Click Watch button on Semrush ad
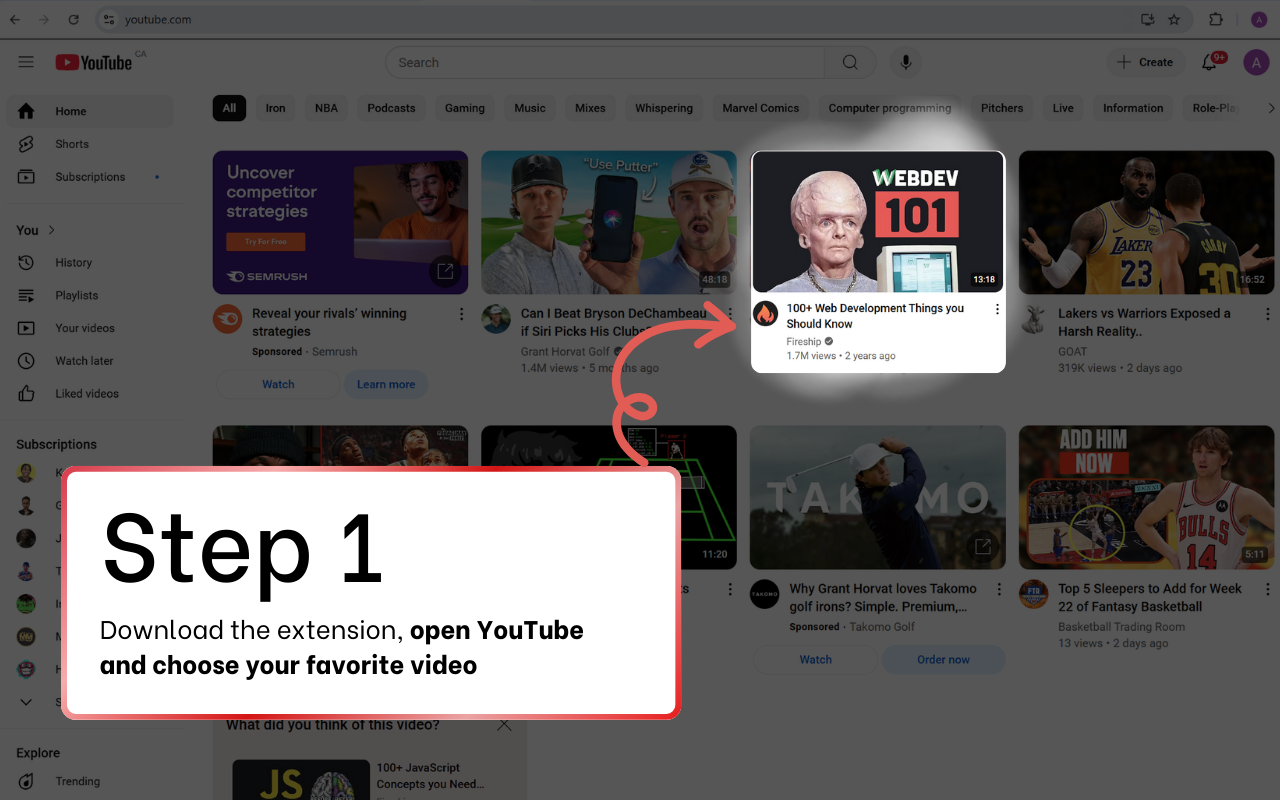Viewport: 1280px width, 800px height. tap(278, 384)
